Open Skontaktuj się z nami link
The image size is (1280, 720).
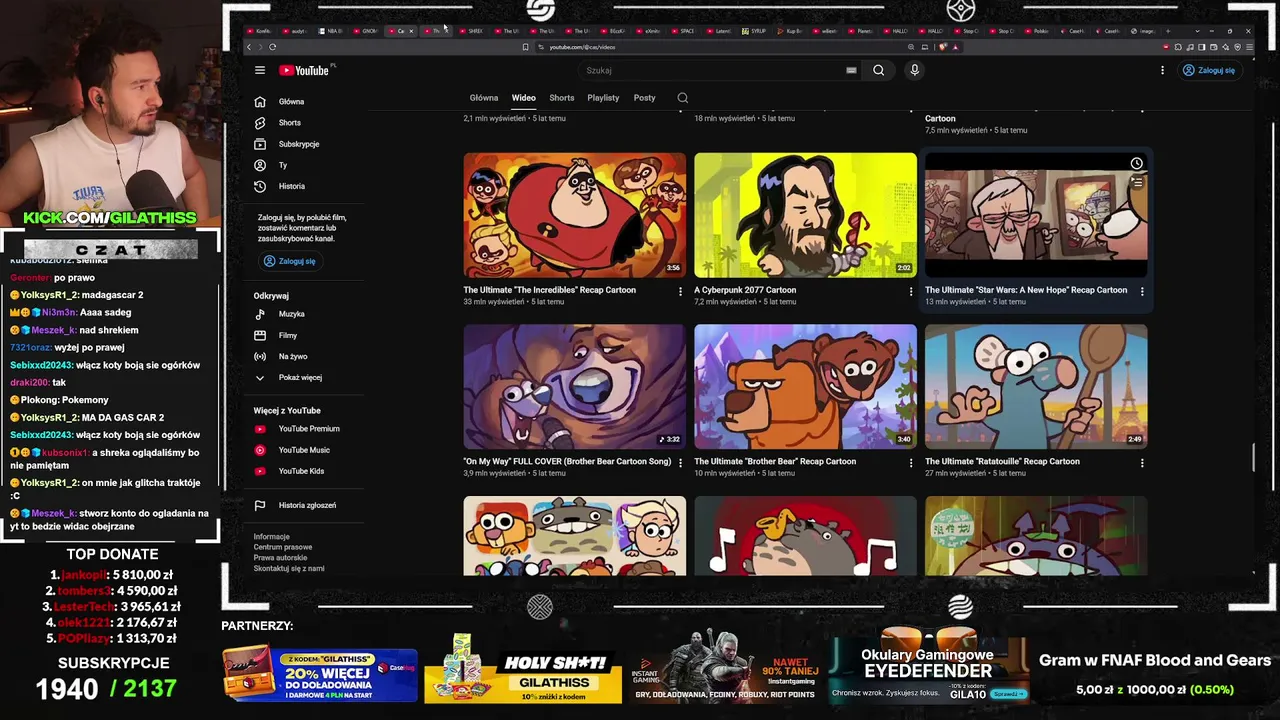[289, 569]
